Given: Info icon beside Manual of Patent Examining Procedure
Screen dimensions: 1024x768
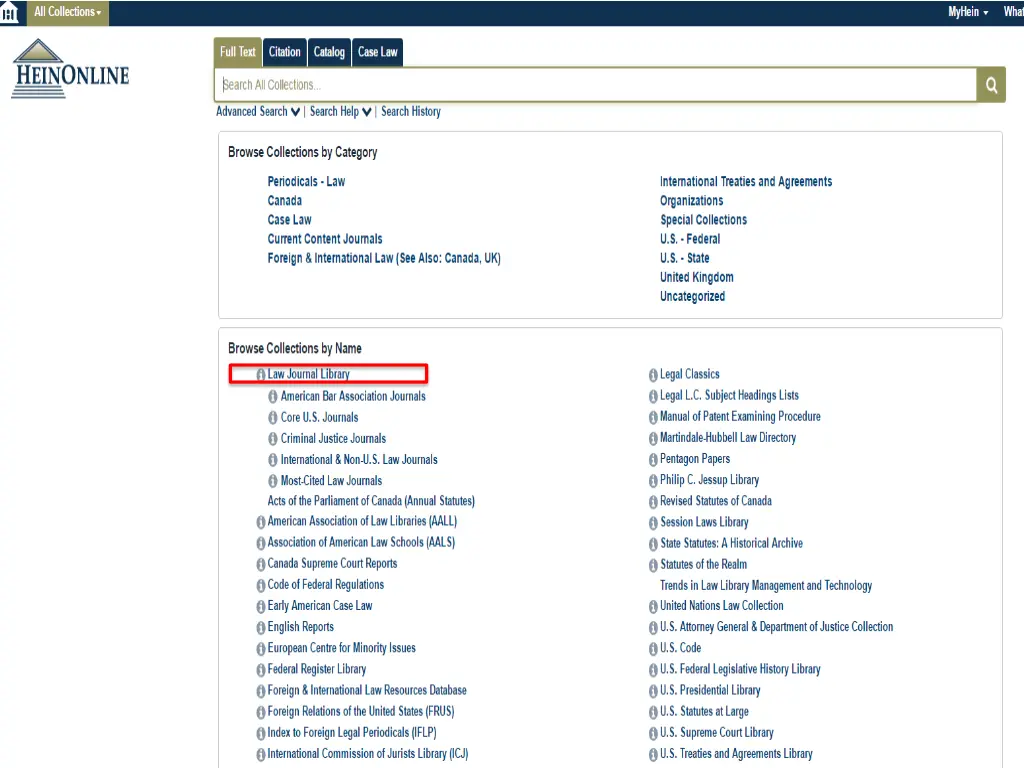Looking at the screenshot, I should (653, 417).
